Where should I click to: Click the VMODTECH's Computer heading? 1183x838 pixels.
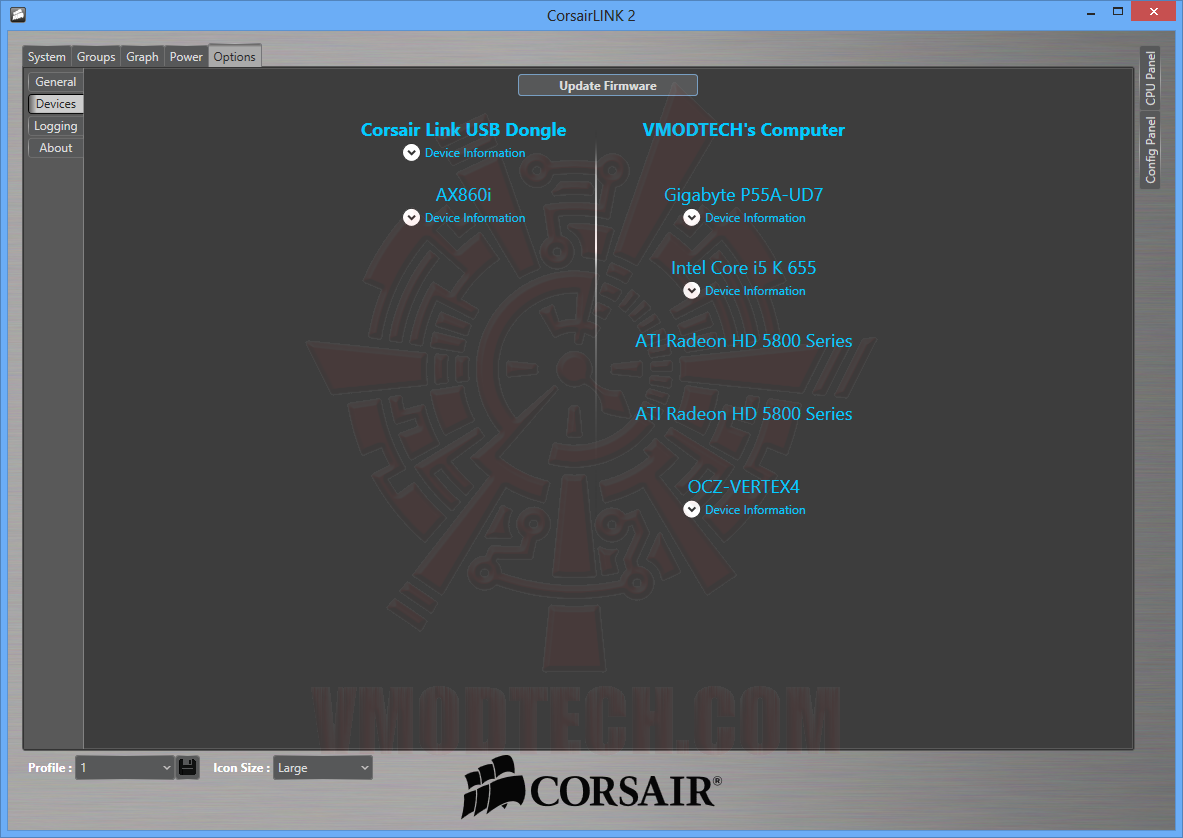744,130
